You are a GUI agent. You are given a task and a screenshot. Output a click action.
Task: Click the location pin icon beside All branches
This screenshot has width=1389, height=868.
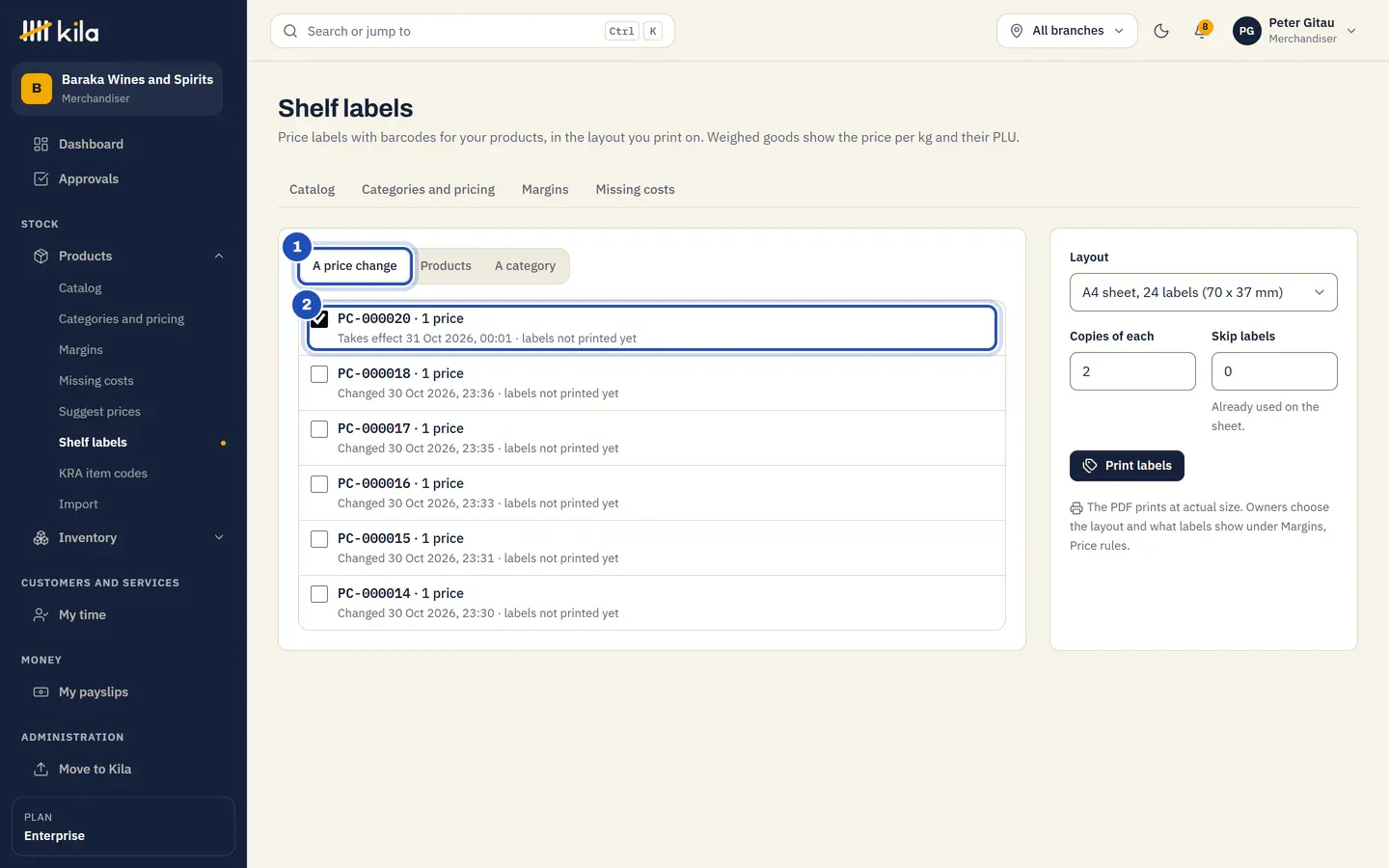1017,31
